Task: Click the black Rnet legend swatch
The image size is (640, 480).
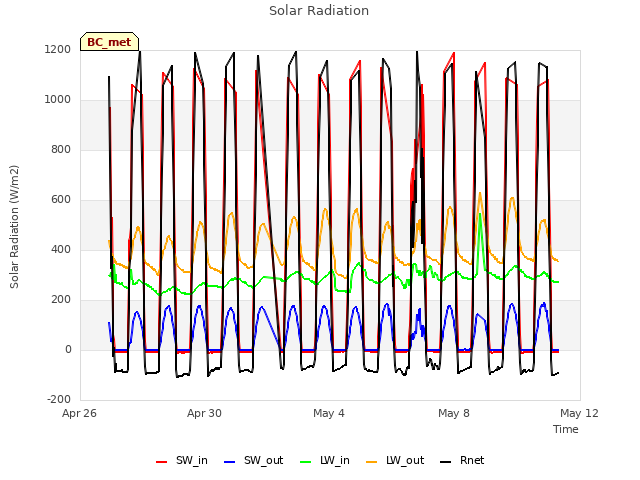Action: pyautogui.click(x=446, y=462)
